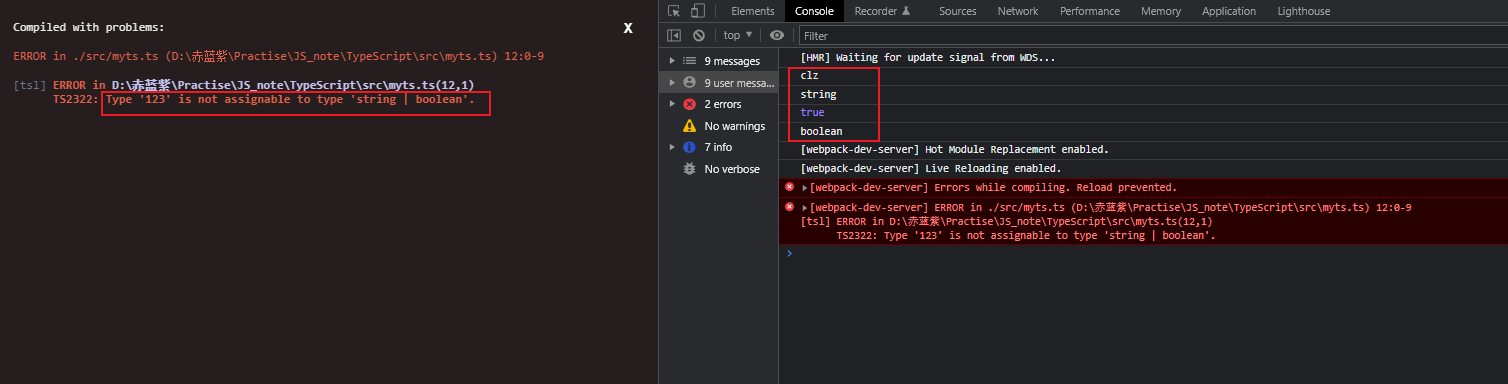Open live expression eye icon

777,35
